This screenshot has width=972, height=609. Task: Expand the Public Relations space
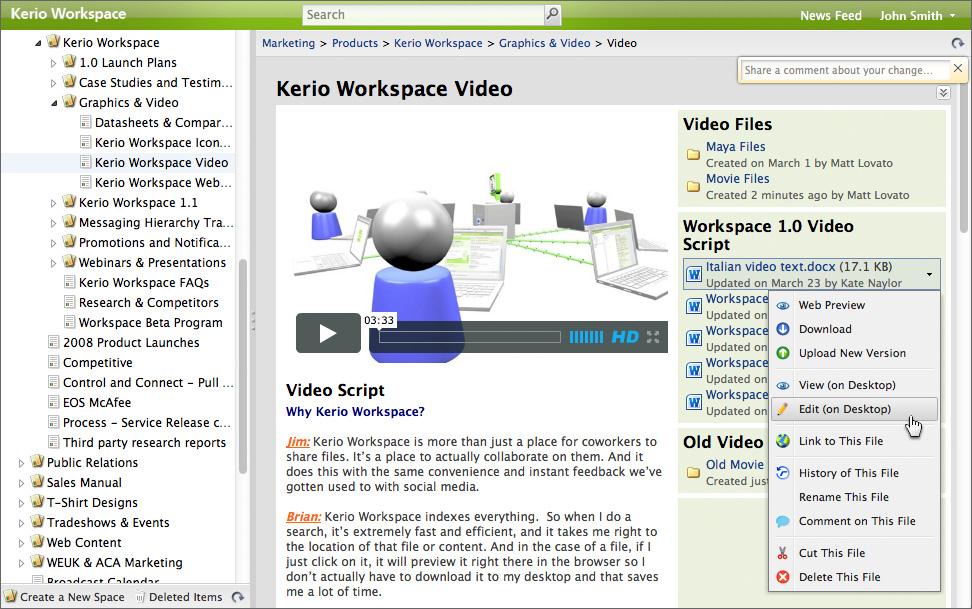(22, 463)
